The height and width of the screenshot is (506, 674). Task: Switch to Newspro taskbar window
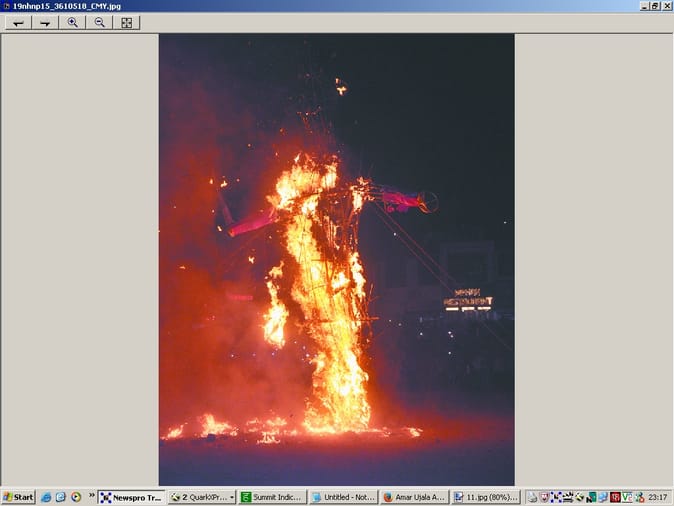[131, 497]
